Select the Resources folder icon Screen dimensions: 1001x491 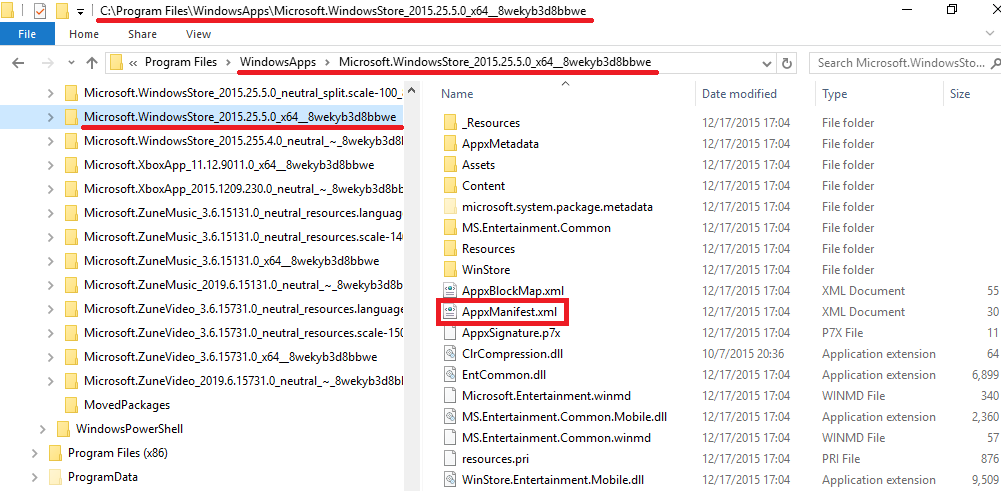pos(450,249)
